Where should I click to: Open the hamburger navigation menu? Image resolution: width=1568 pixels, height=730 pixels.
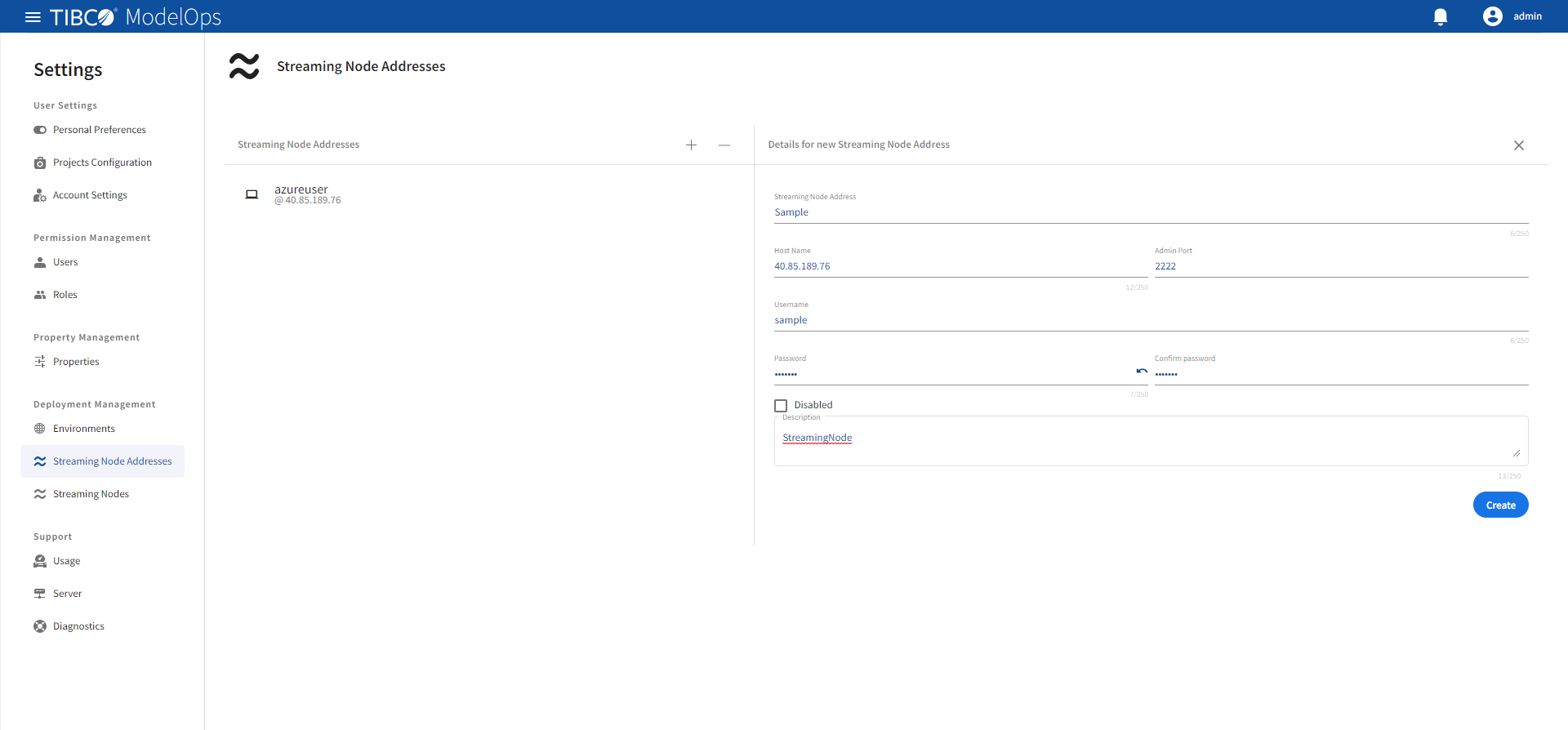33,17
